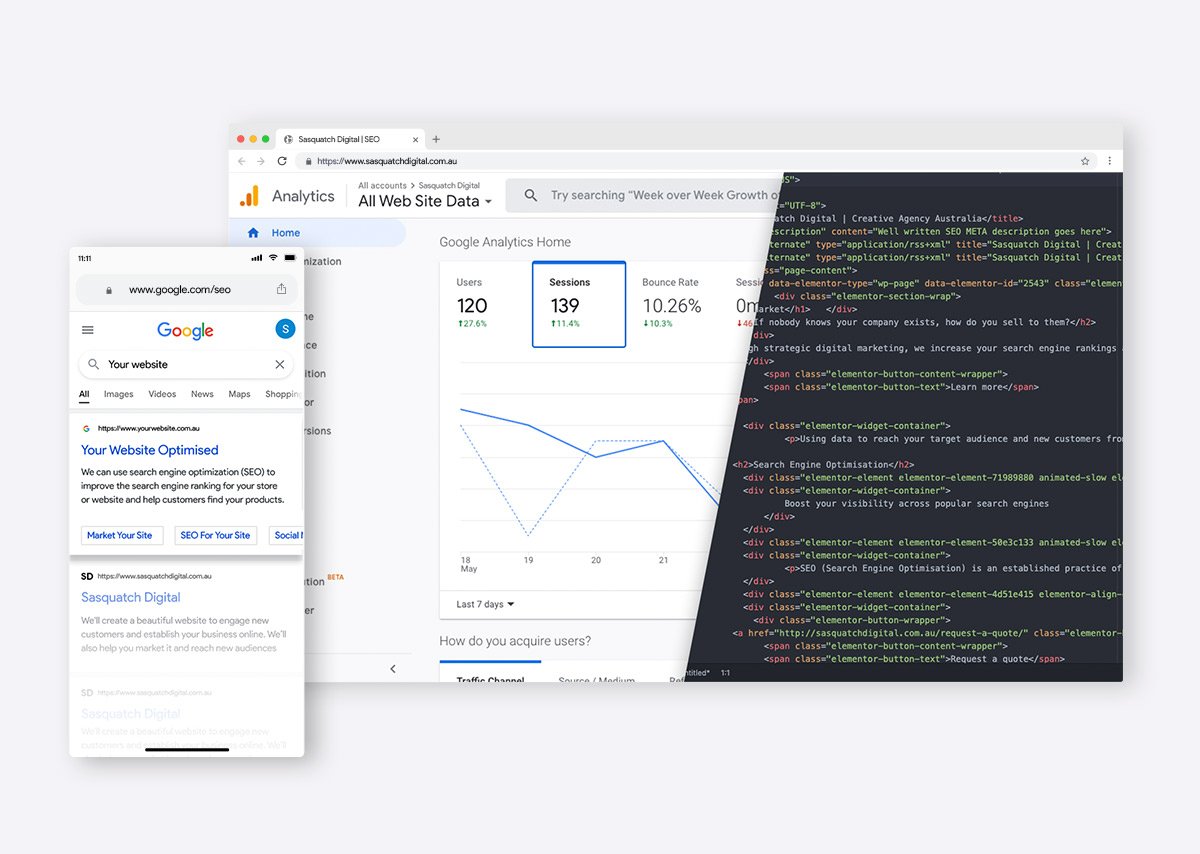Open the Sasquatch Digital search result
This screenshot has width=1200, height=854.
coord(131,597)
